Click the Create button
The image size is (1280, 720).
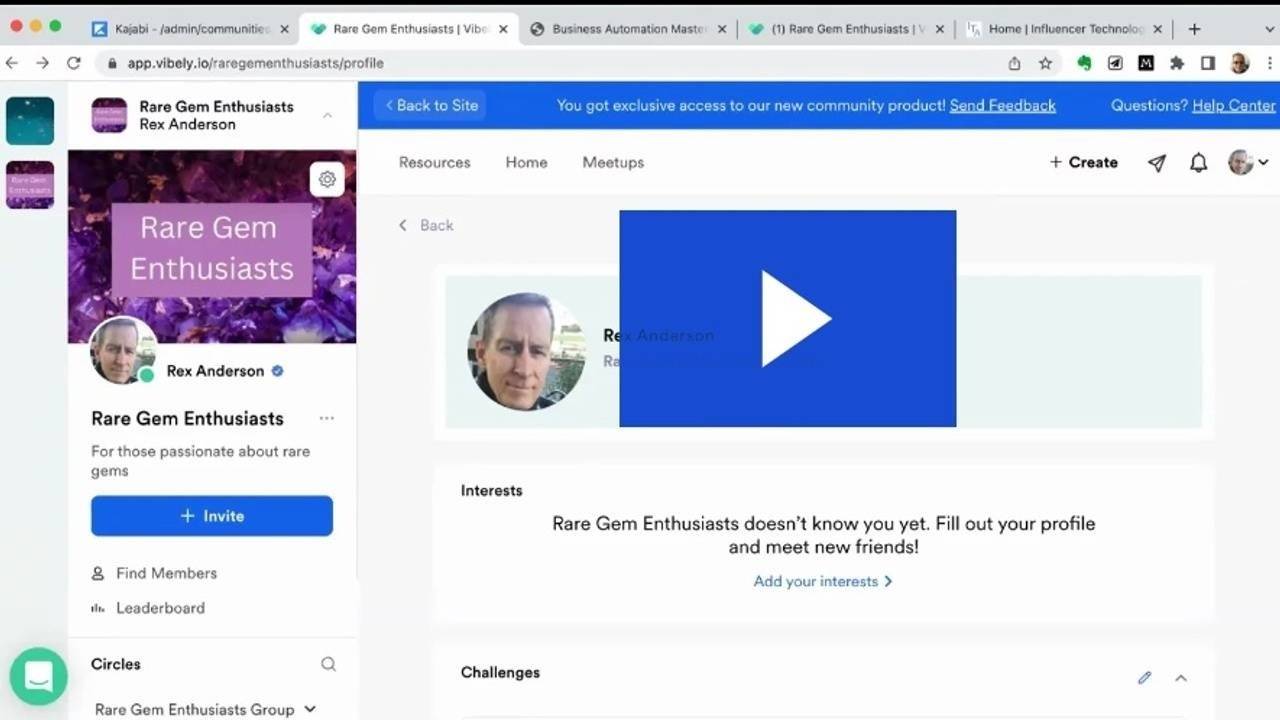1083,162
